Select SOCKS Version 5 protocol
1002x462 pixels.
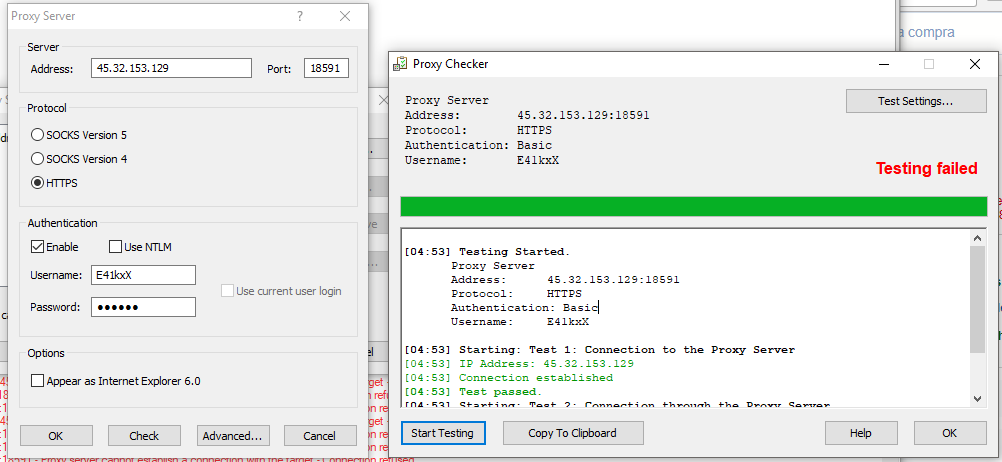point(79,135)
